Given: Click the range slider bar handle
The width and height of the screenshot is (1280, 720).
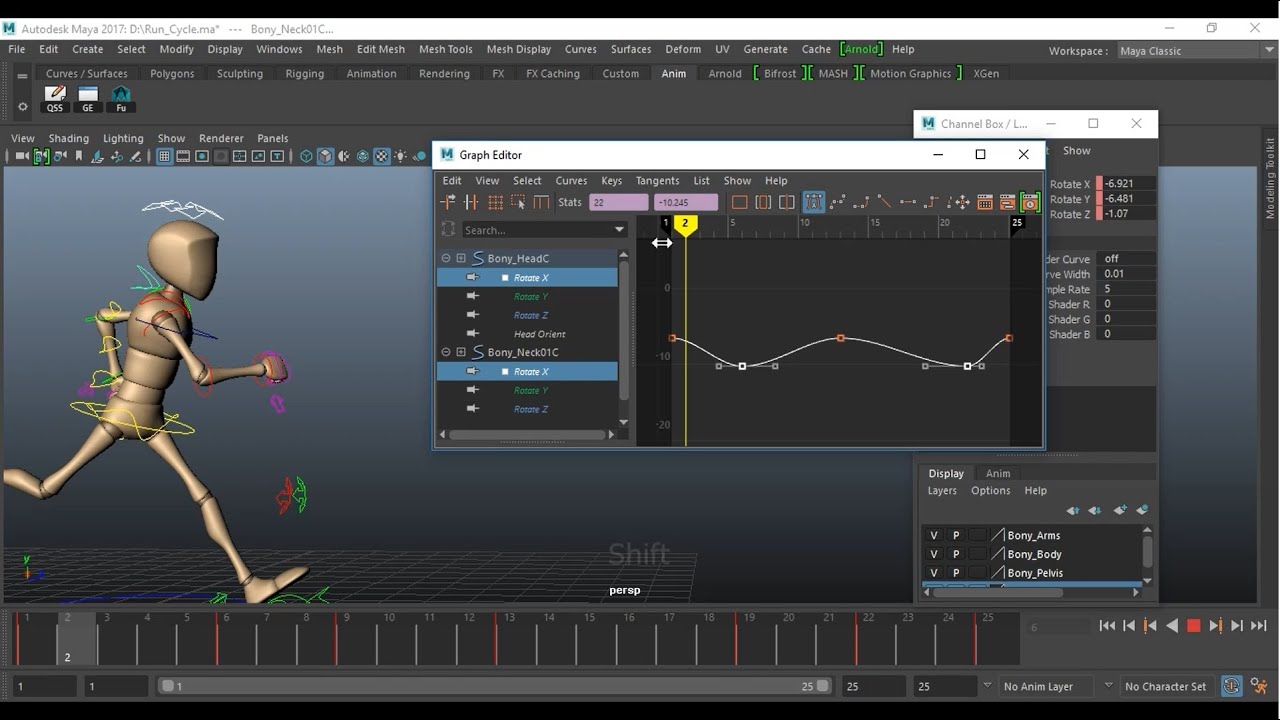Looking at the screenshot, I should (495, 686).
